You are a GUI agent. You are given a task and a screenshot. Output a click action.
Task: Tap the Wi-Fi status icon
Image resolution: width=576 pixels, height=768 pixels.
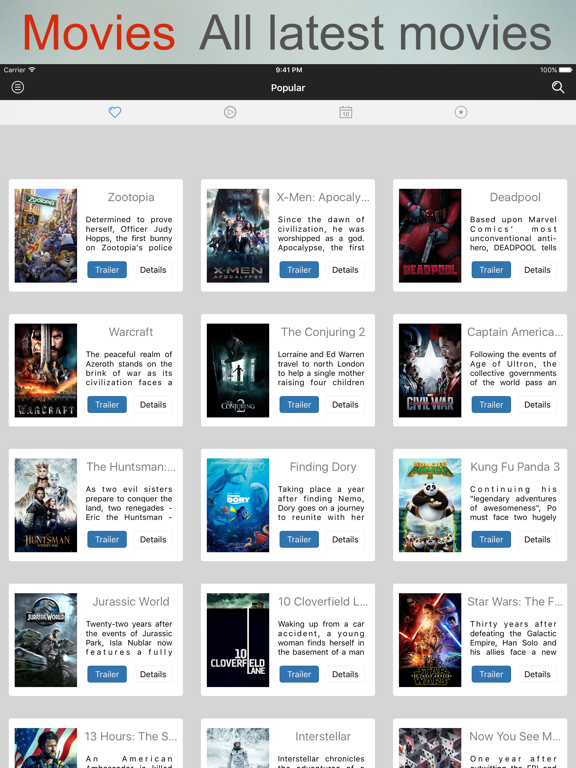[32, 70]
